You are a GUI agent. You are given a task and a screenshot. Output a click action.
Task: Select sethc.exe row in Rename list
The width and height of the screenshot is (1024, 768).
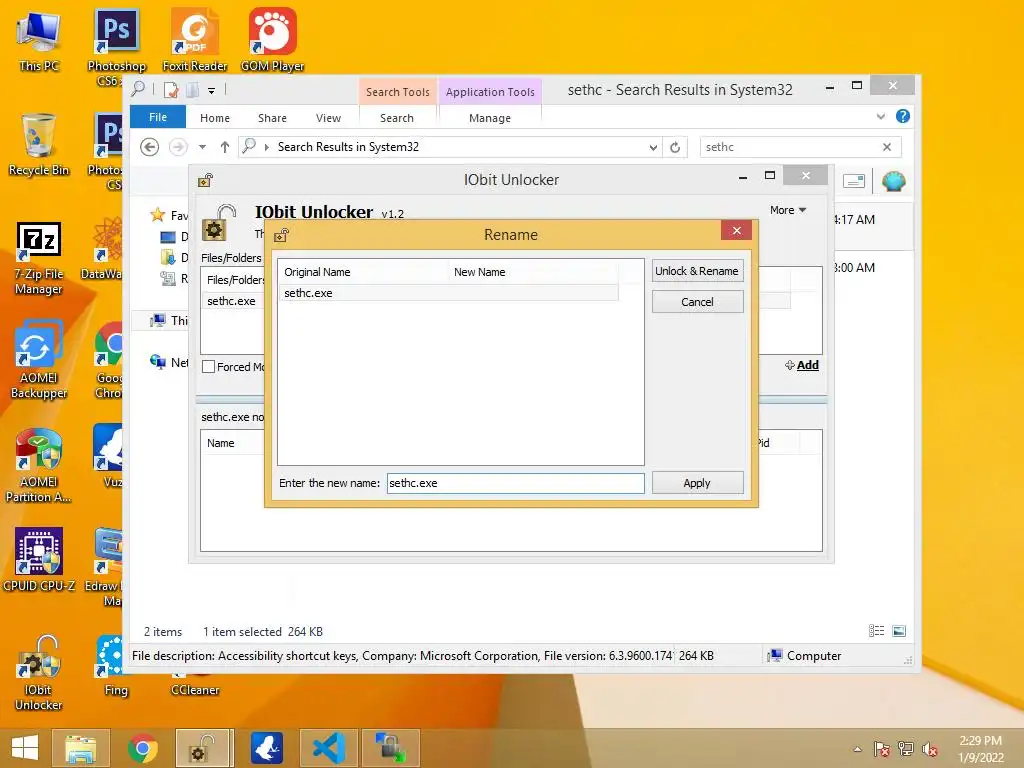(x=448, y=293)
